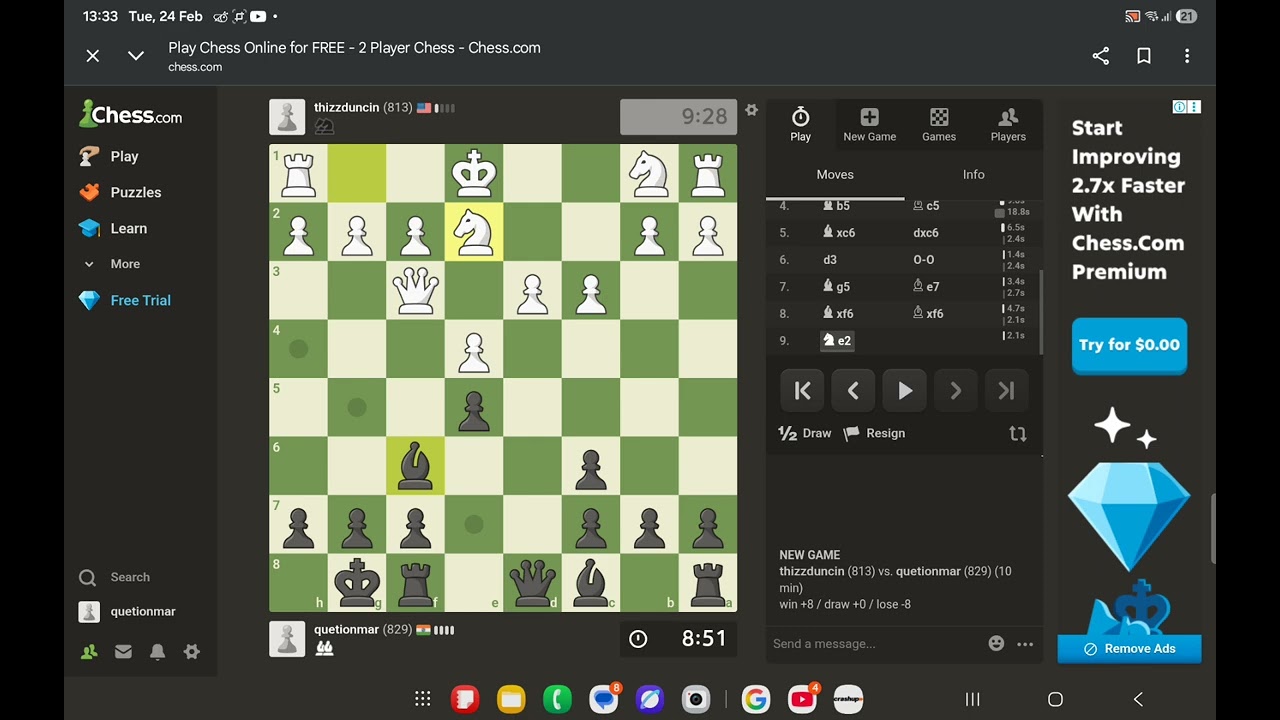The height and width of the screenshot is (720, 1280).
Task: Select the white queen on the board
Action: (x=415, y=291)
